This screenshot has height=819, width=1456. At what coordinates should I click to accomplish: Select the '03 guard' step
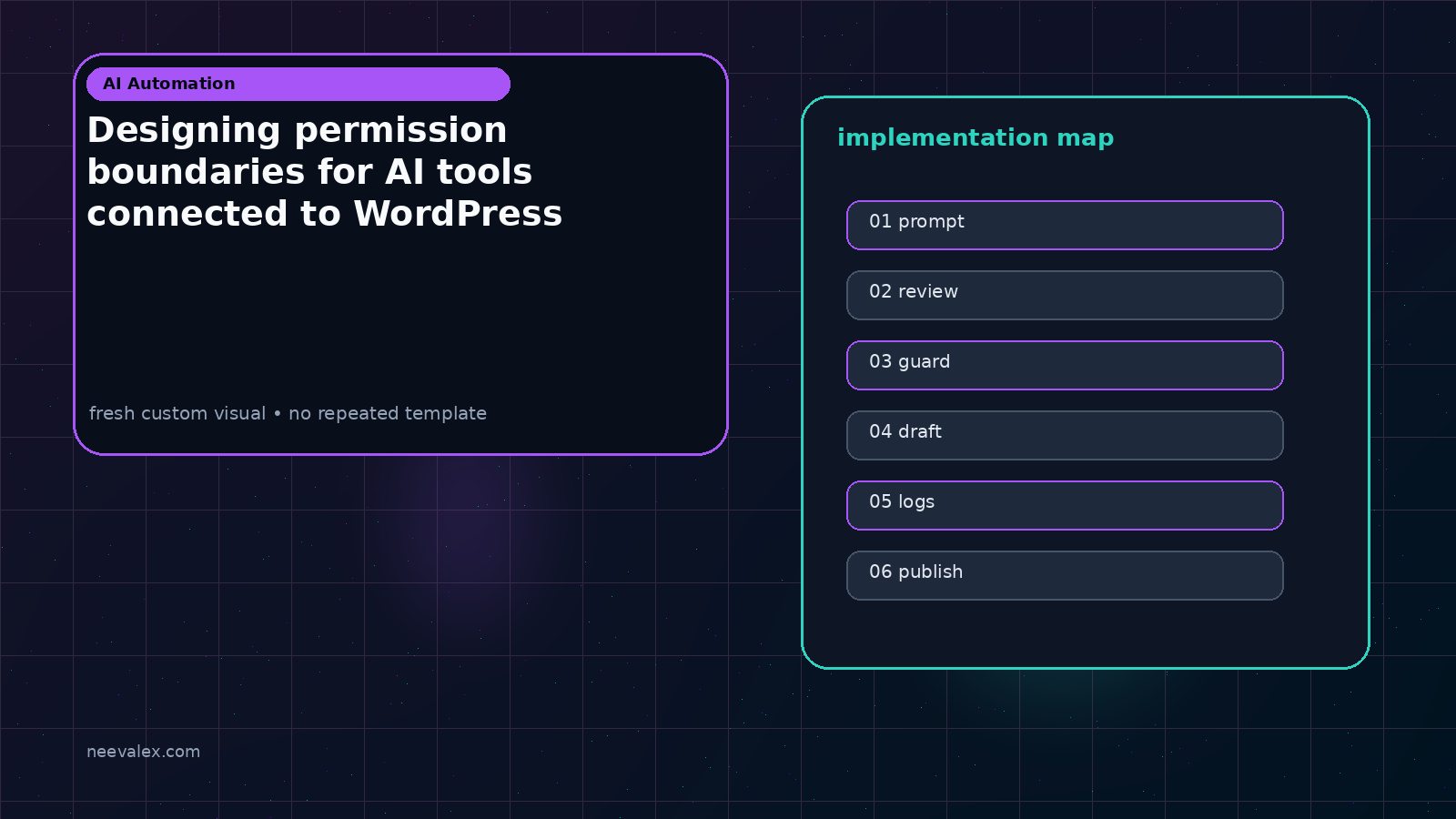(x=1065, y=365)
